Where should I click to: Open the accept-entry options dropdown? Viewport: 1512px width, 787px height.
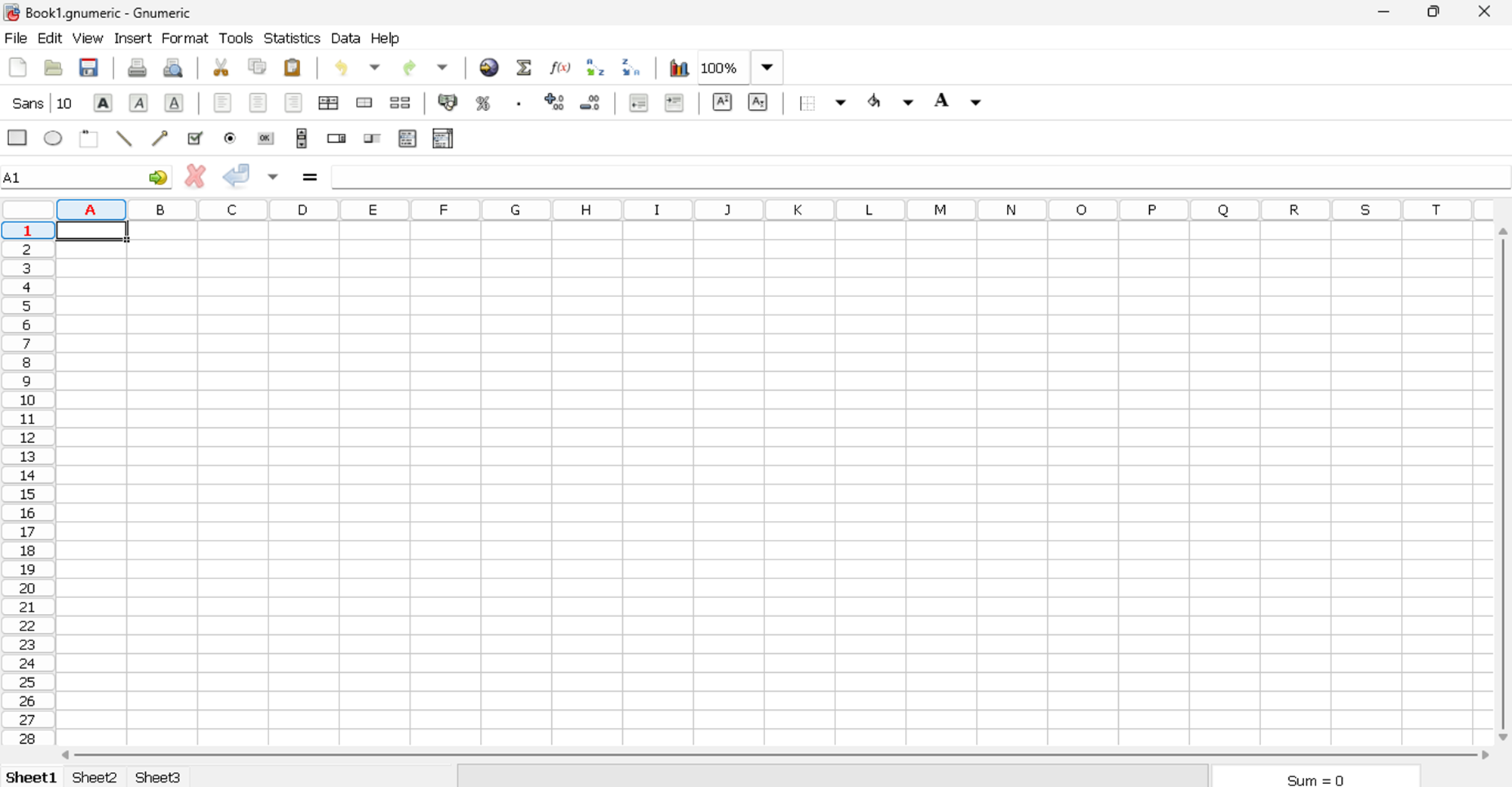point(273,177)
